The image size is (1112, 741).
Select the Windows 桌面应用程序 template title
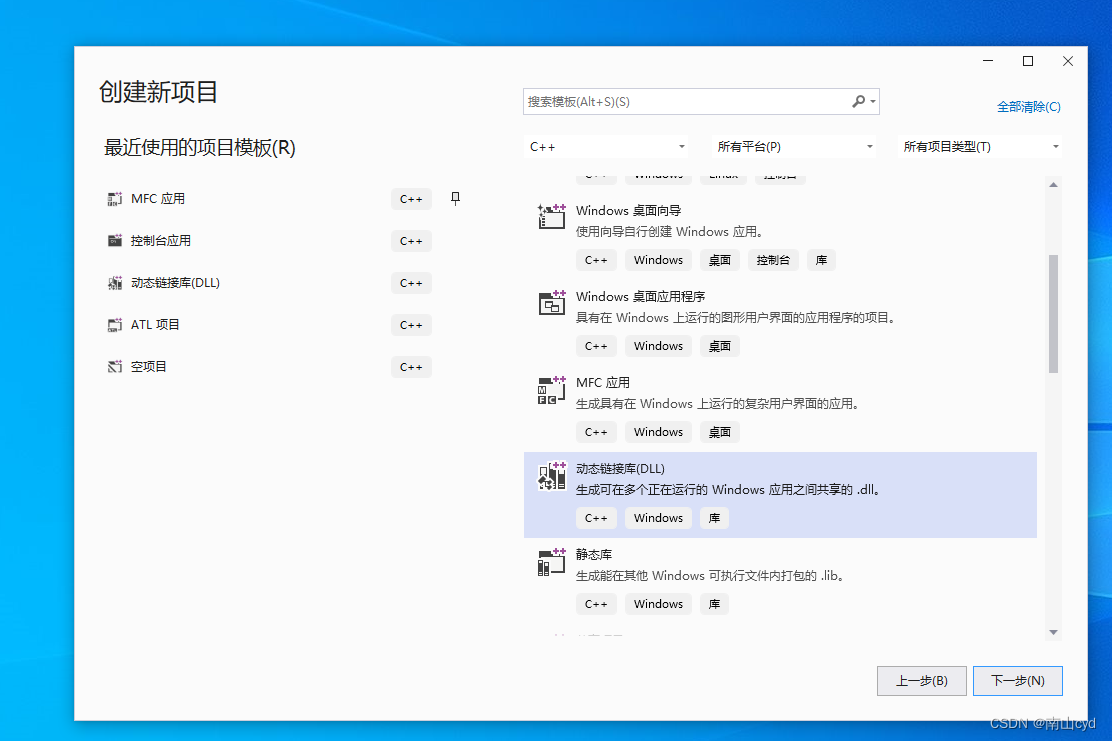640,296
